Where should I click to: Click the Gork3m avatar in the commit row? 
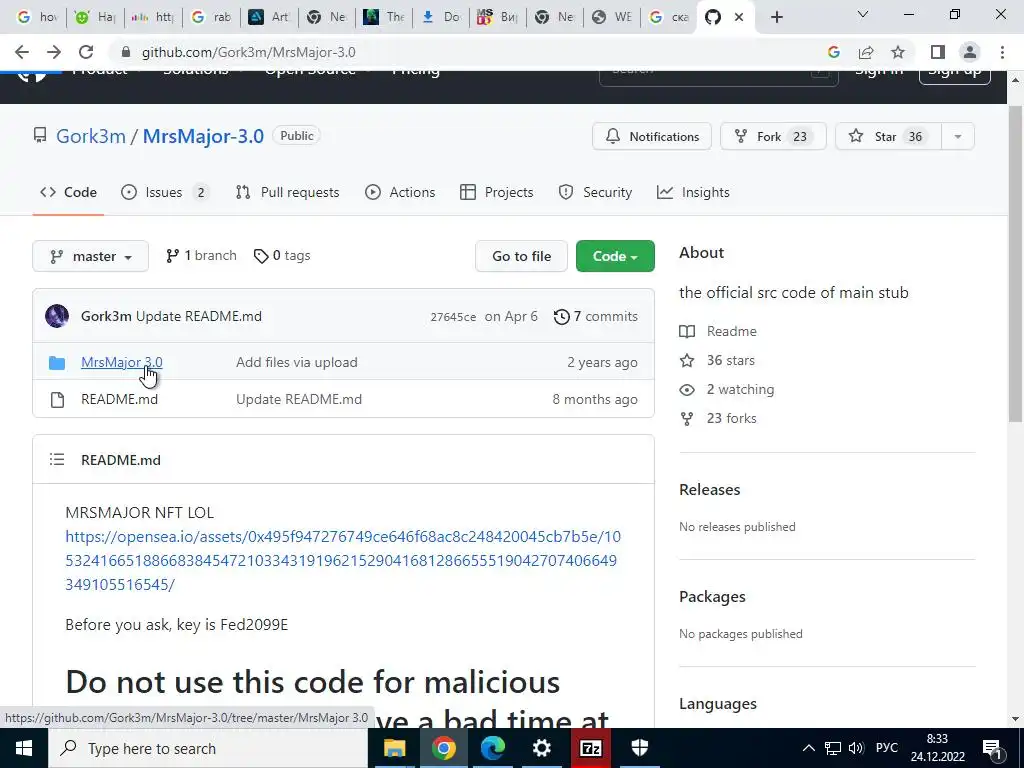pyautogui.click(x=57, y=316)
